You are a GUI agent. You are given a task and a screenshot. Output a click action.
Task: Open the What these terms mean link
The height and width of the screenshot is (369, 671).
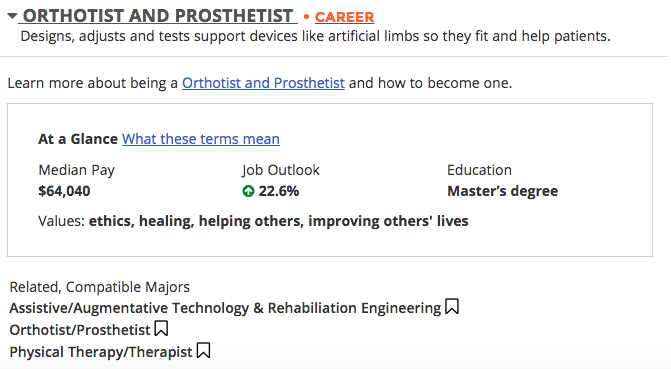(x=201, y=139)
